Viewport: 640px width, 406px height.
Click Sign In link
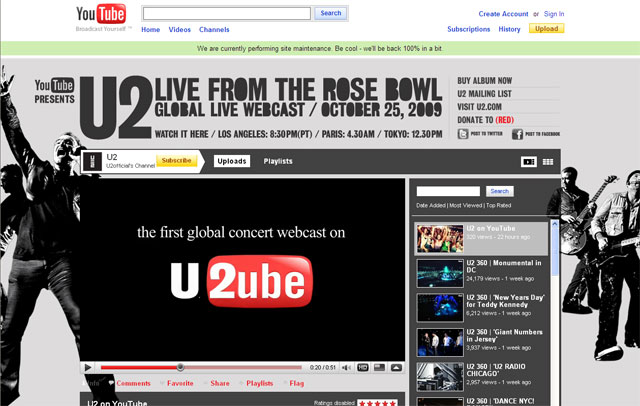554,14
